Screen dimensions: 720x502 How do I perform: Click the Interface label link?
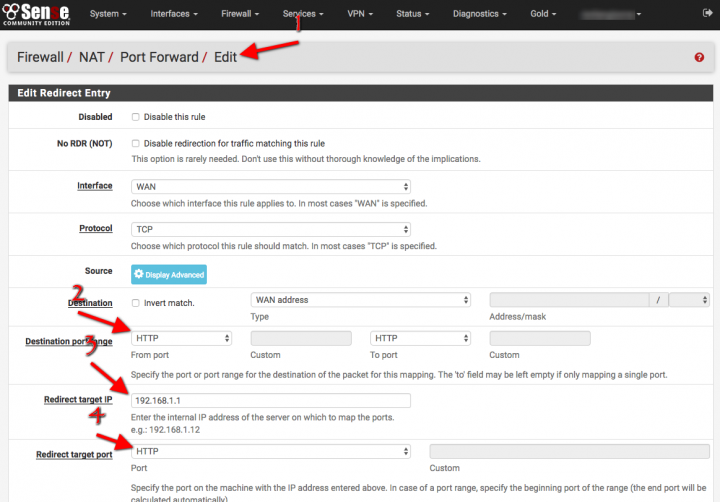tap(95, 186)
